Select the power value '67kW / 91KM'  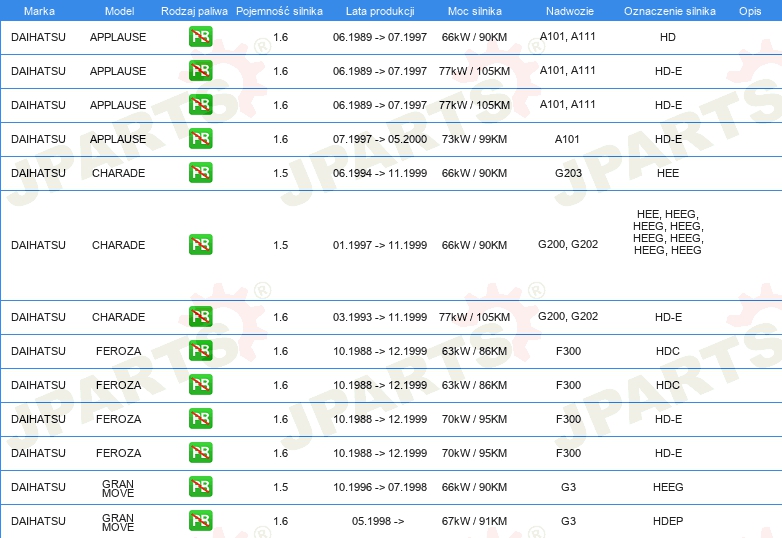(x=474, y=521)
